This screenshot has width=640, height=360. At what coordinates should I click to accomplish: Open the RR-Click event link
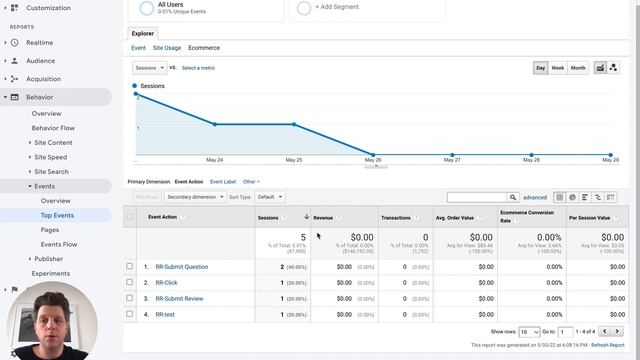[166, 282]
